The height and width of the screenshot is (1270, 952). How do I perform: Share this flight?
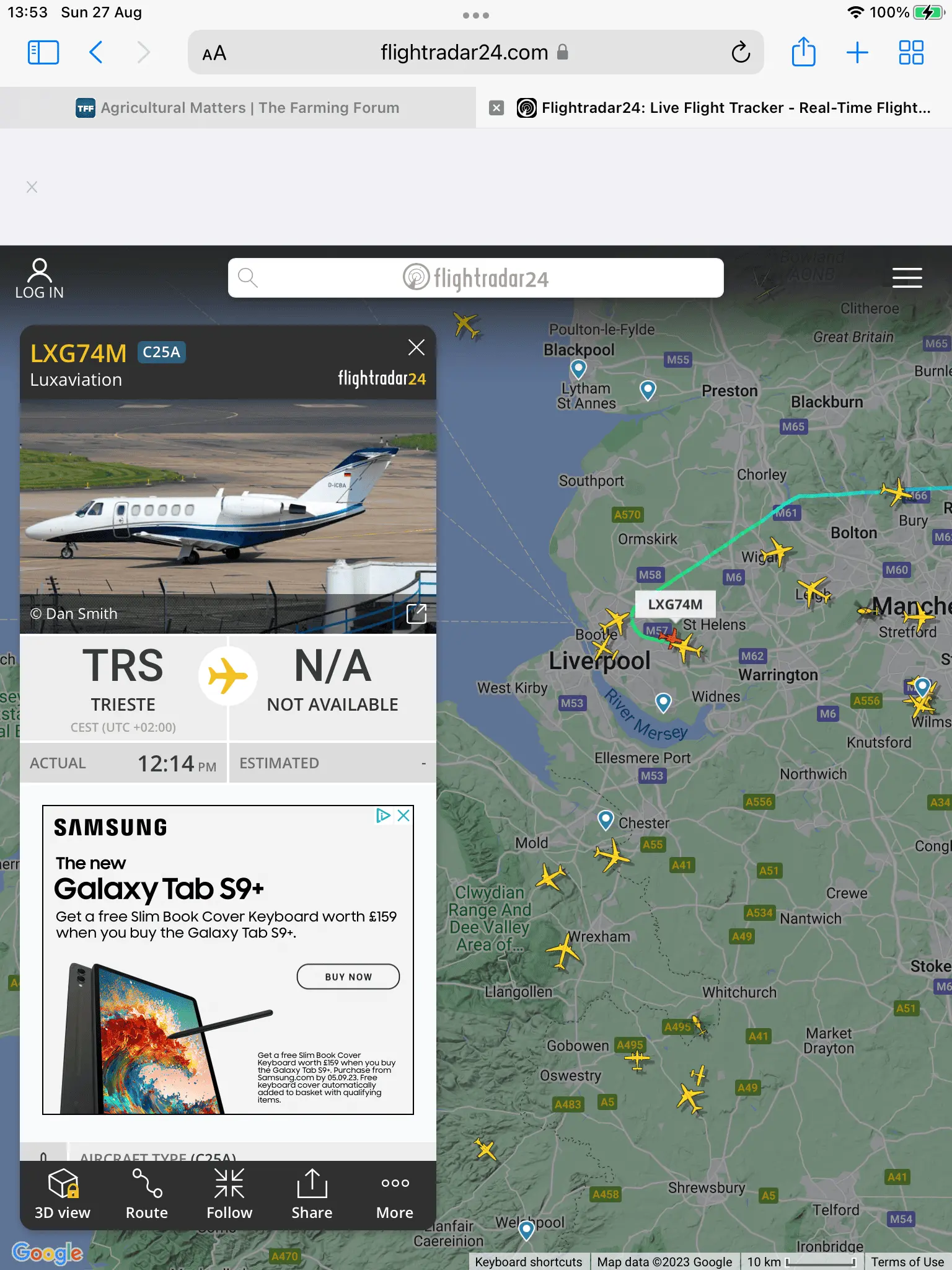(312, 1194)
